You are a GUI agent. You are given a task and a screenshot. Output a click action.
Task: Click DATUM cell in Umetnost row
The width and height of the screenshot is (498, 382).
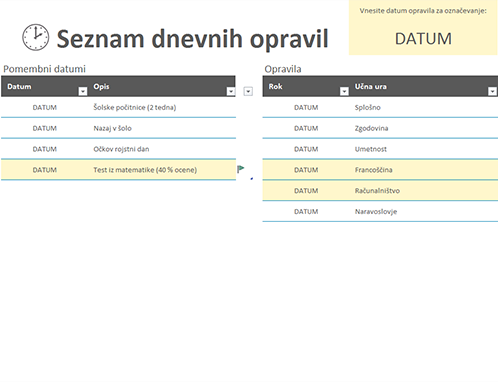pyautogui.click(x=306, y=149)
